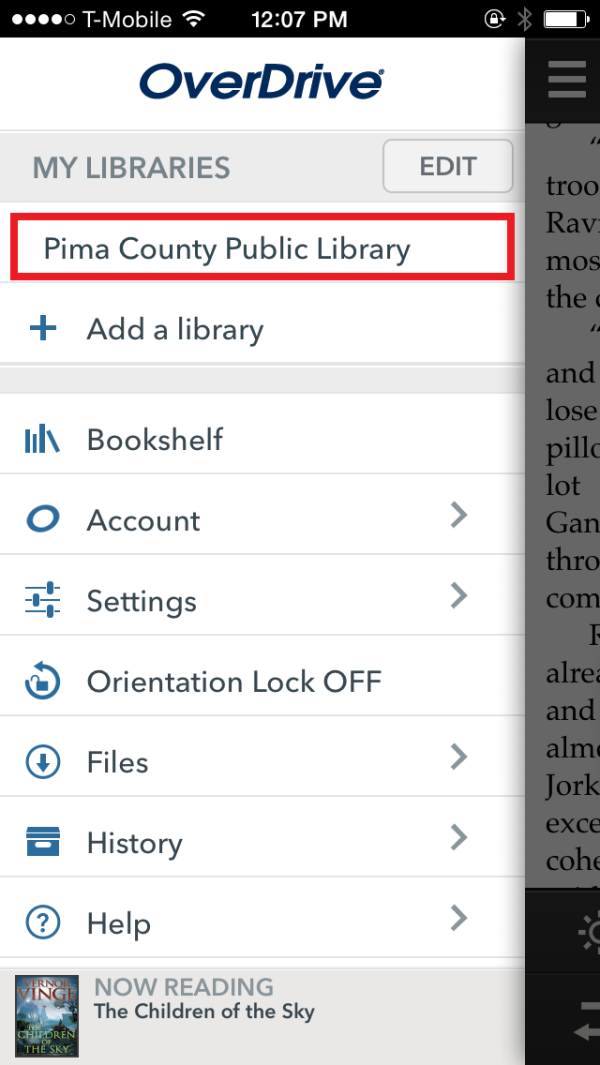Expand the Account row chevron
The image size is (600, 1065).
[458, 515]
